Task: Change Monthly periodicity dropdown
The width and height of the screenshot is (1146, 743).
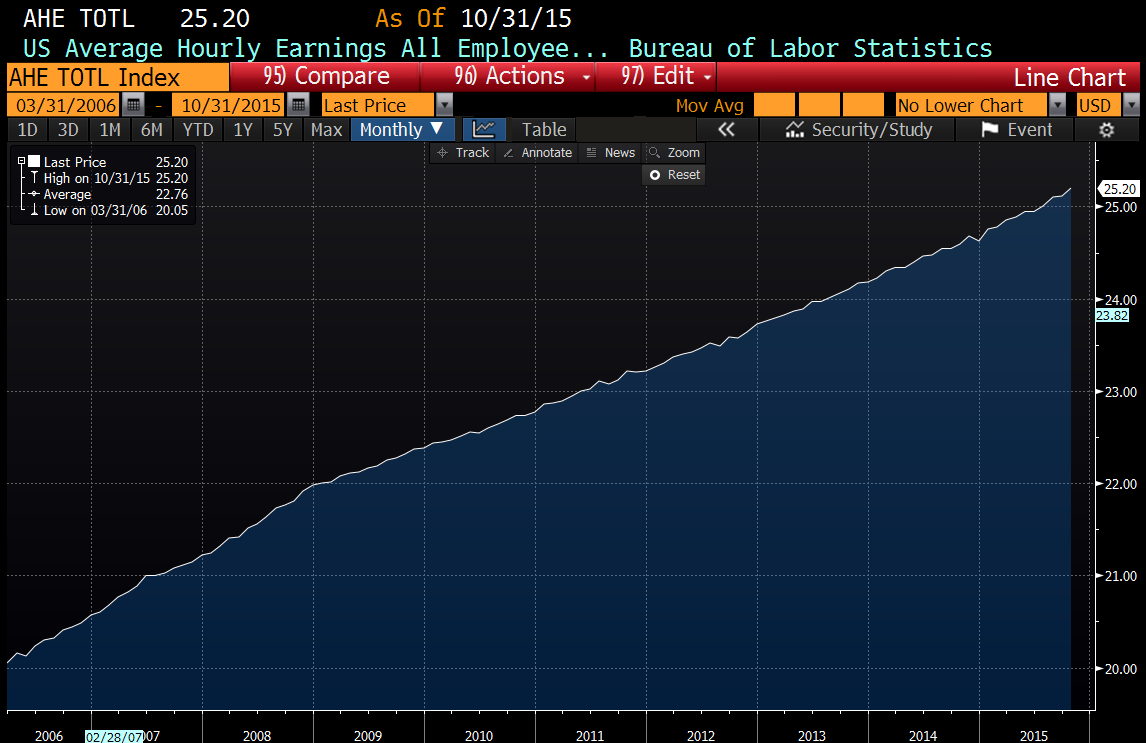Action: 401,129
